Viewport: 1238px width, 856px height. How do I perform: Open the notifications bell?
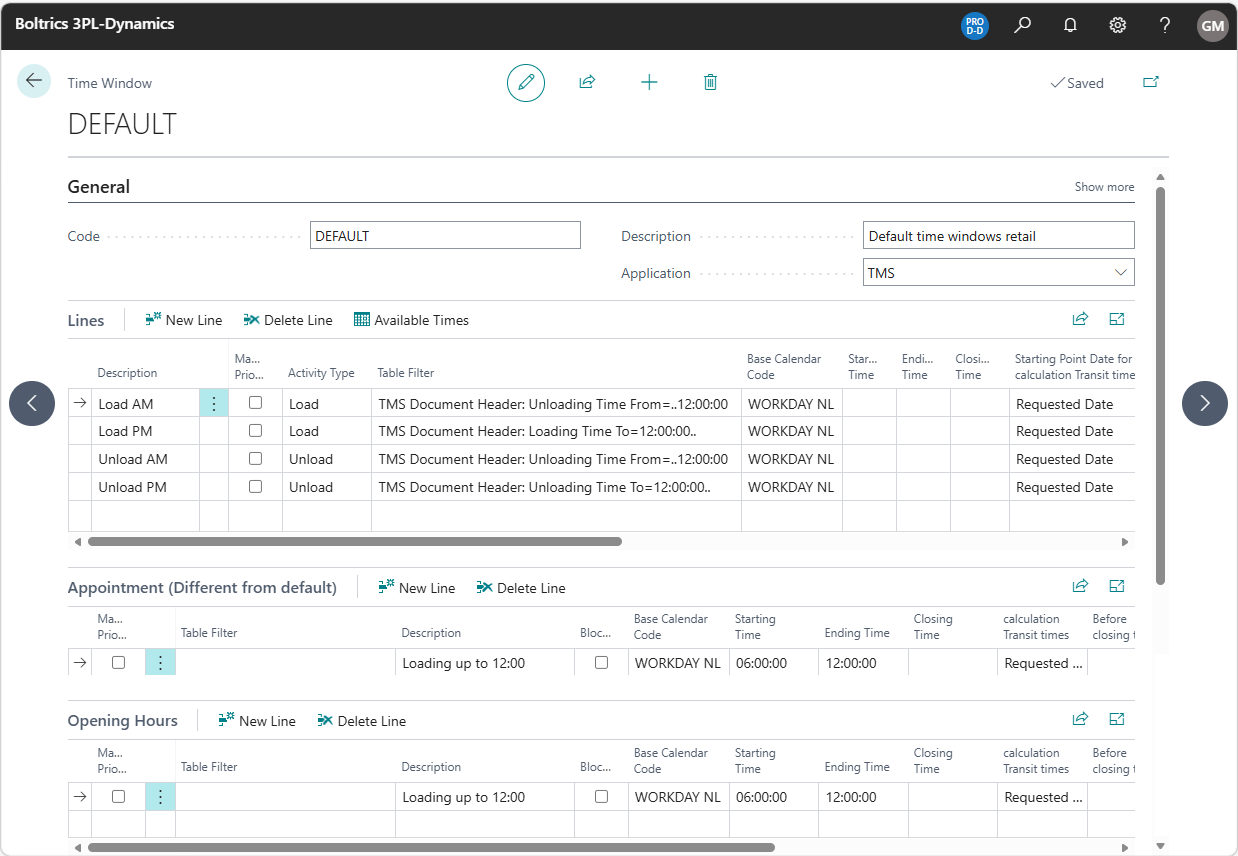click(1070, 25)
